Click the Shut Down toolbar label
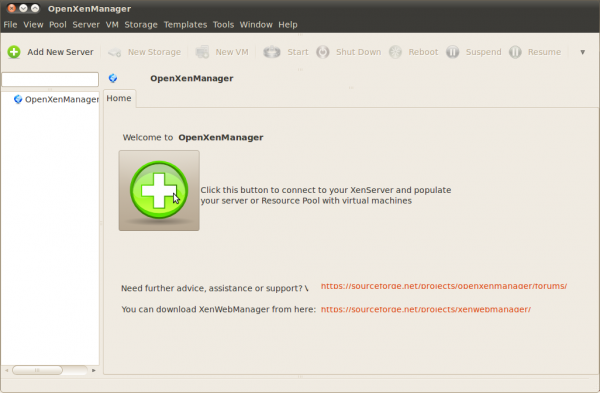This screenshot has width=600, height=393. (x=359, y=52)
